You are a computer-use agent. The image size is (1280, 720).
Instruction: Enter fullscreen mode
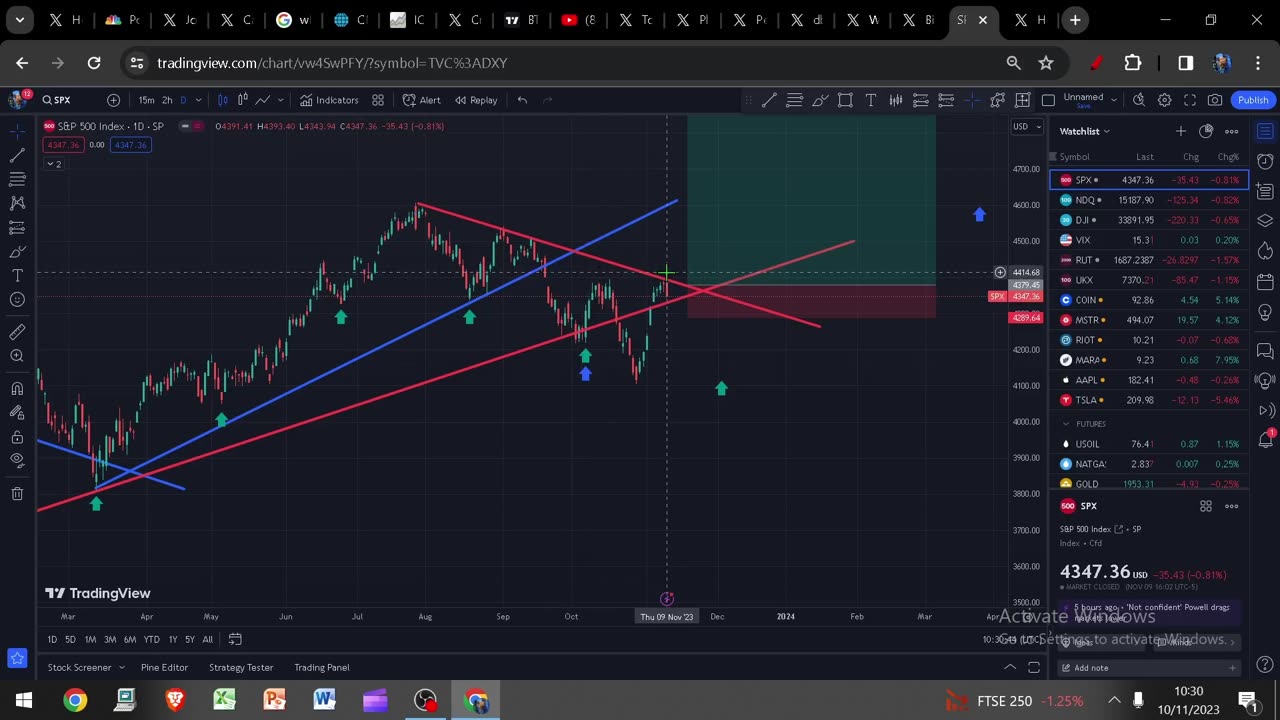[1190, 100]
